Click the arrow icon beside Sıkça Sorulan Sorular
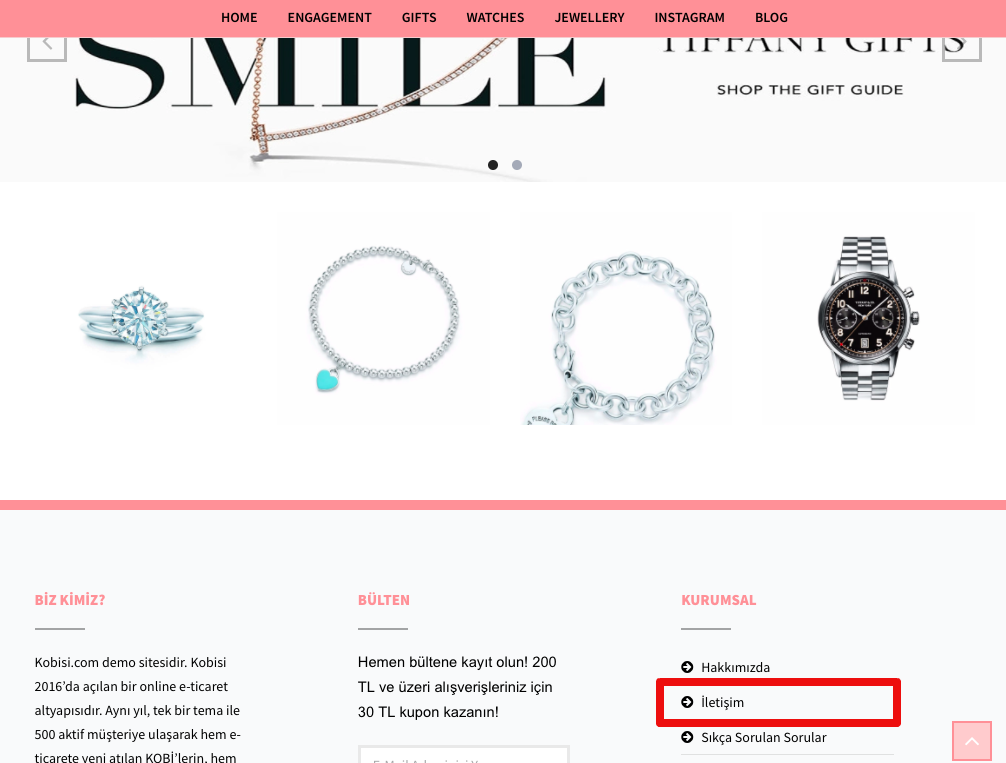 click(x=687, y=737)
